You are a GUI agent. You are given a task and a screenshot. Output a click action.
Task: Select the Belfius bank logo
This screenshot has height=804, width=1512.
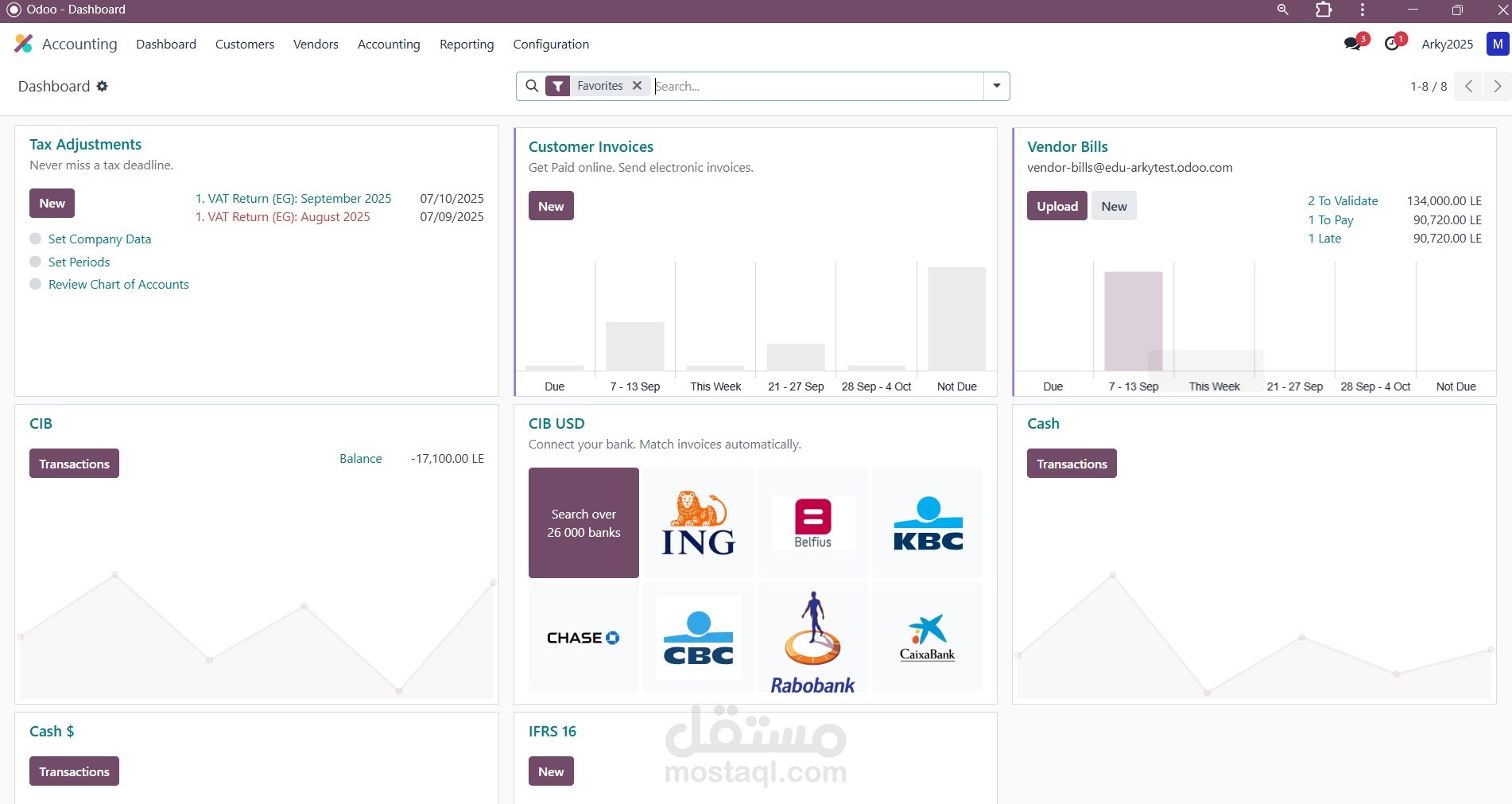point(812,522)
